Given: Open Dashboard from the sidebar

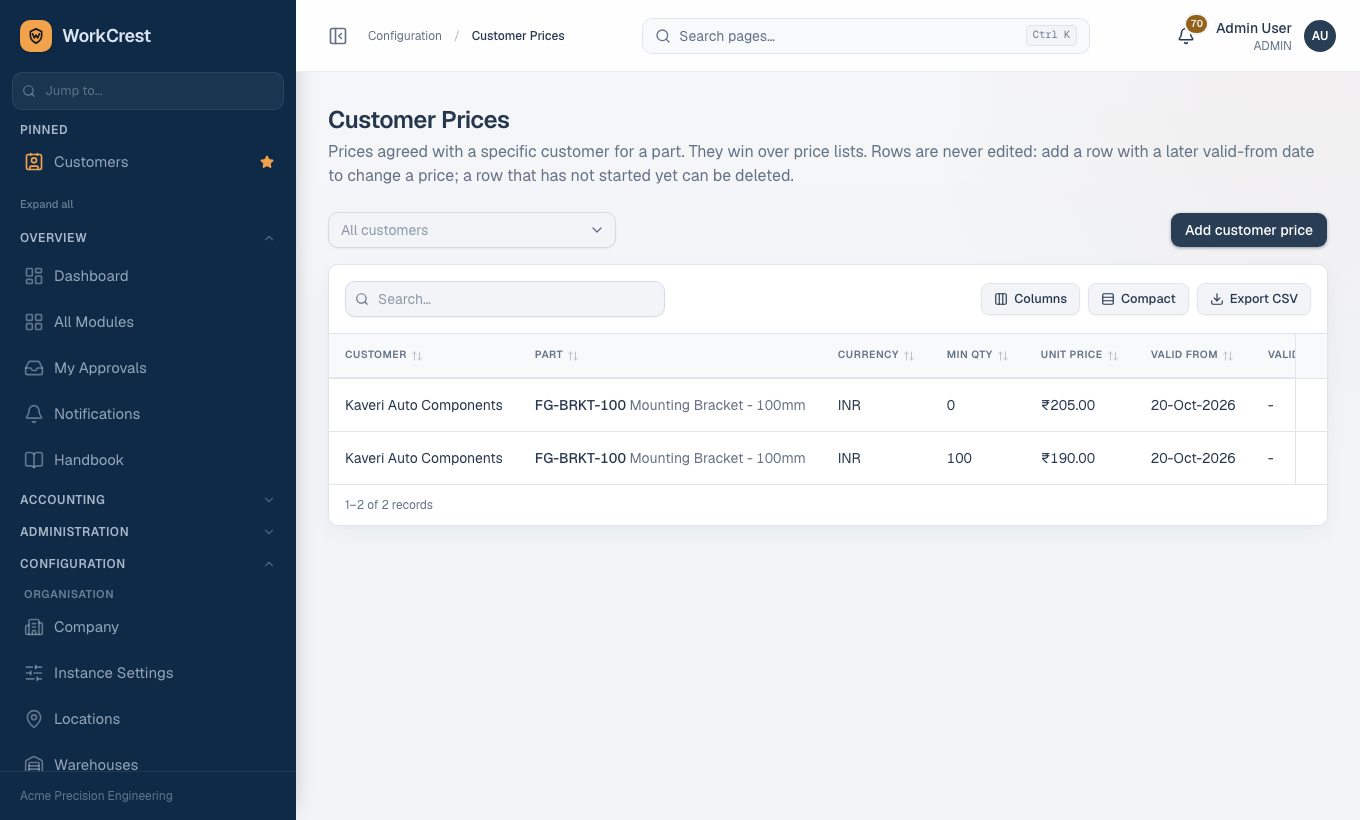Looking at the screenshot, I should (x=148, y=276).
